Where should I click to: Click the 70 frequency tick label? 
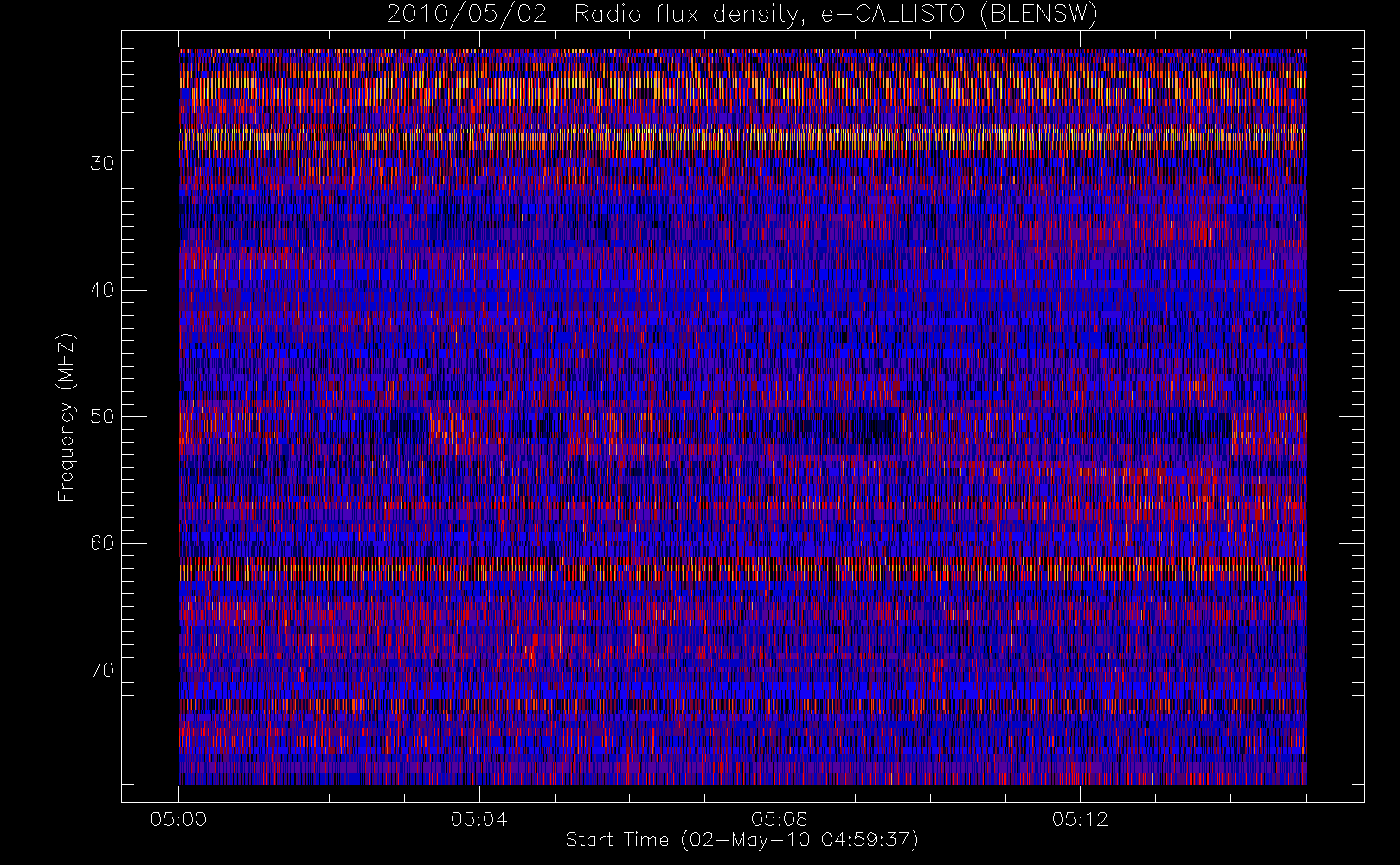click(102, 670)
